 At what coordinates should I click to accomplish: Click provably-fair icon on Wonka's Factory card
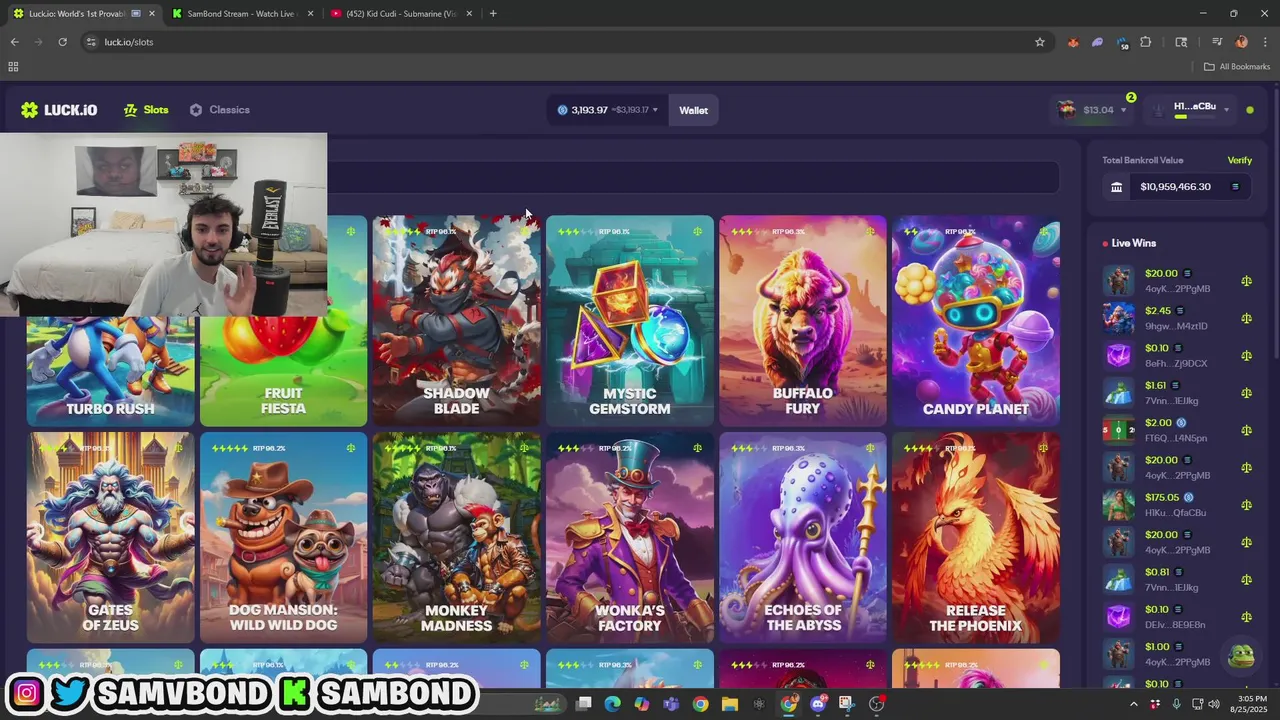click(697, 448)
